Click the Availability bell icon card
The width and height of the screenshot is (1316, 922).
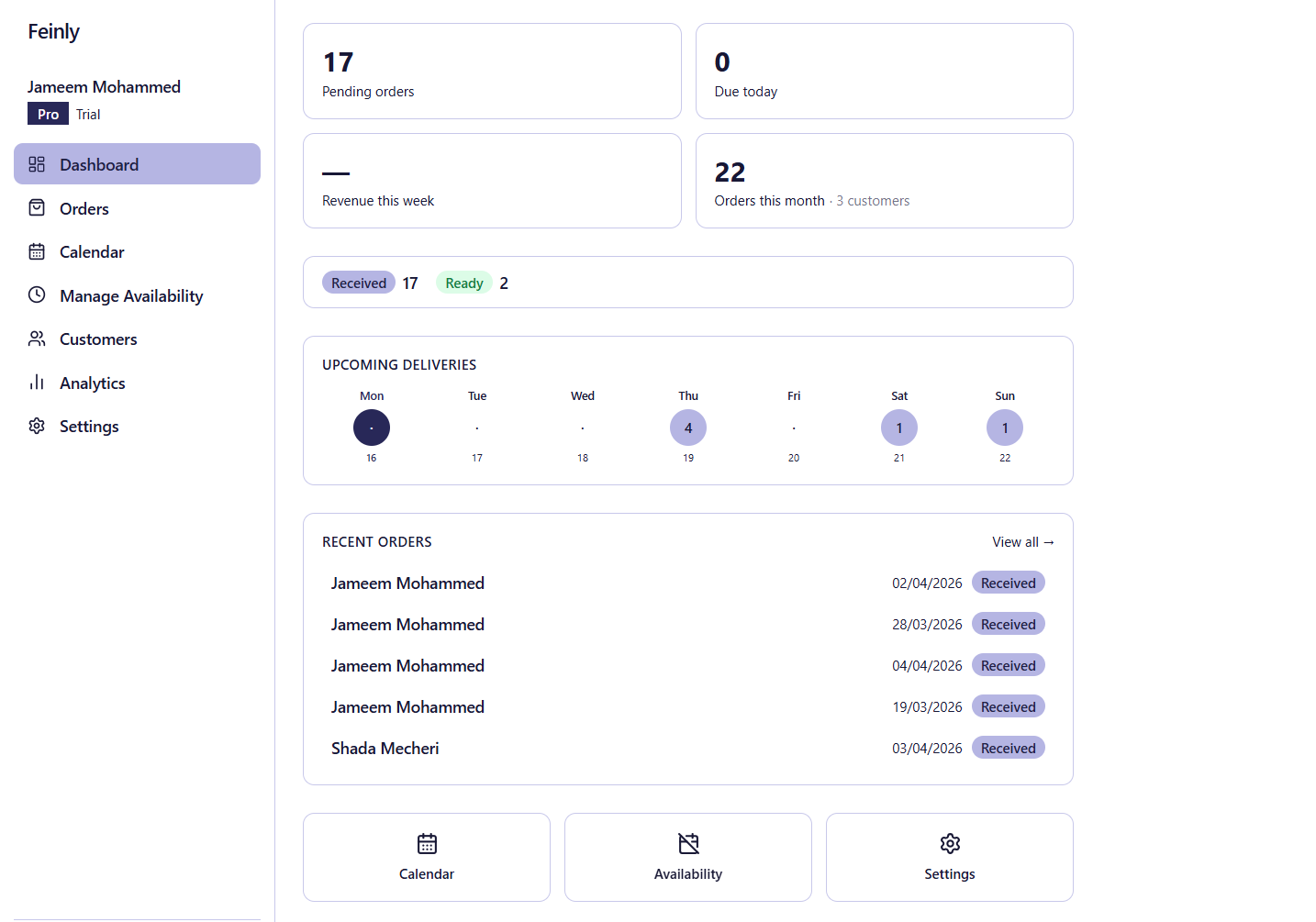[x=687, y=843]
